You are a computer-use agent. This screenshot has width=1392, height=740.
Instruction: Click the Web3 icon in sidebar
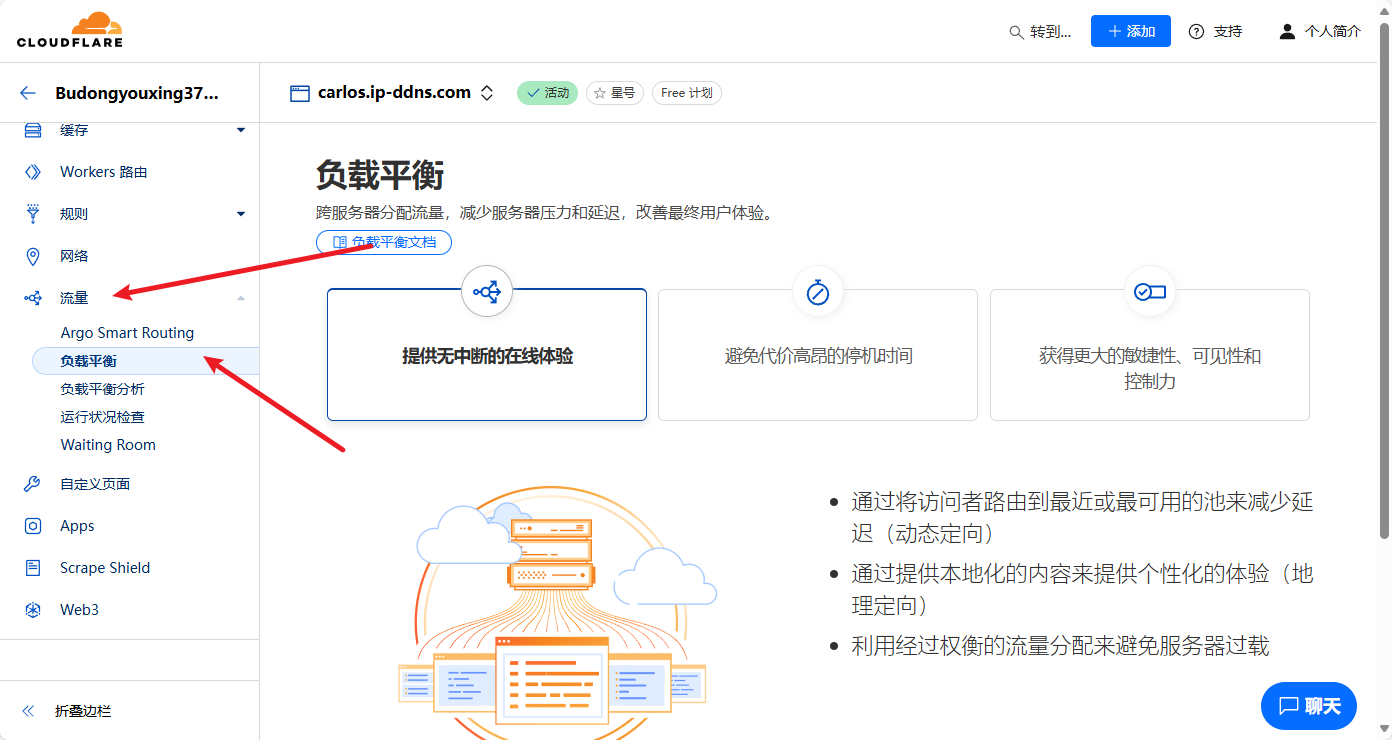pyautogui.click(x=33, y=610)
